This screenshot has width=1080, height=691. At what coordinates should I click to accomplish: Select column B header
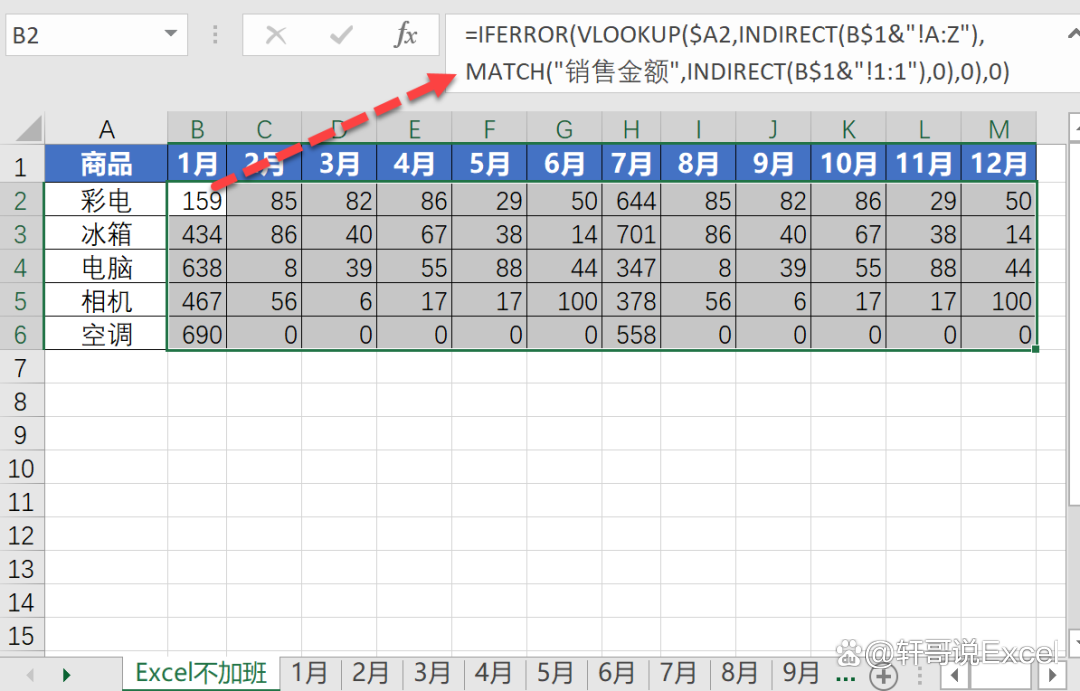coord(197,129)
